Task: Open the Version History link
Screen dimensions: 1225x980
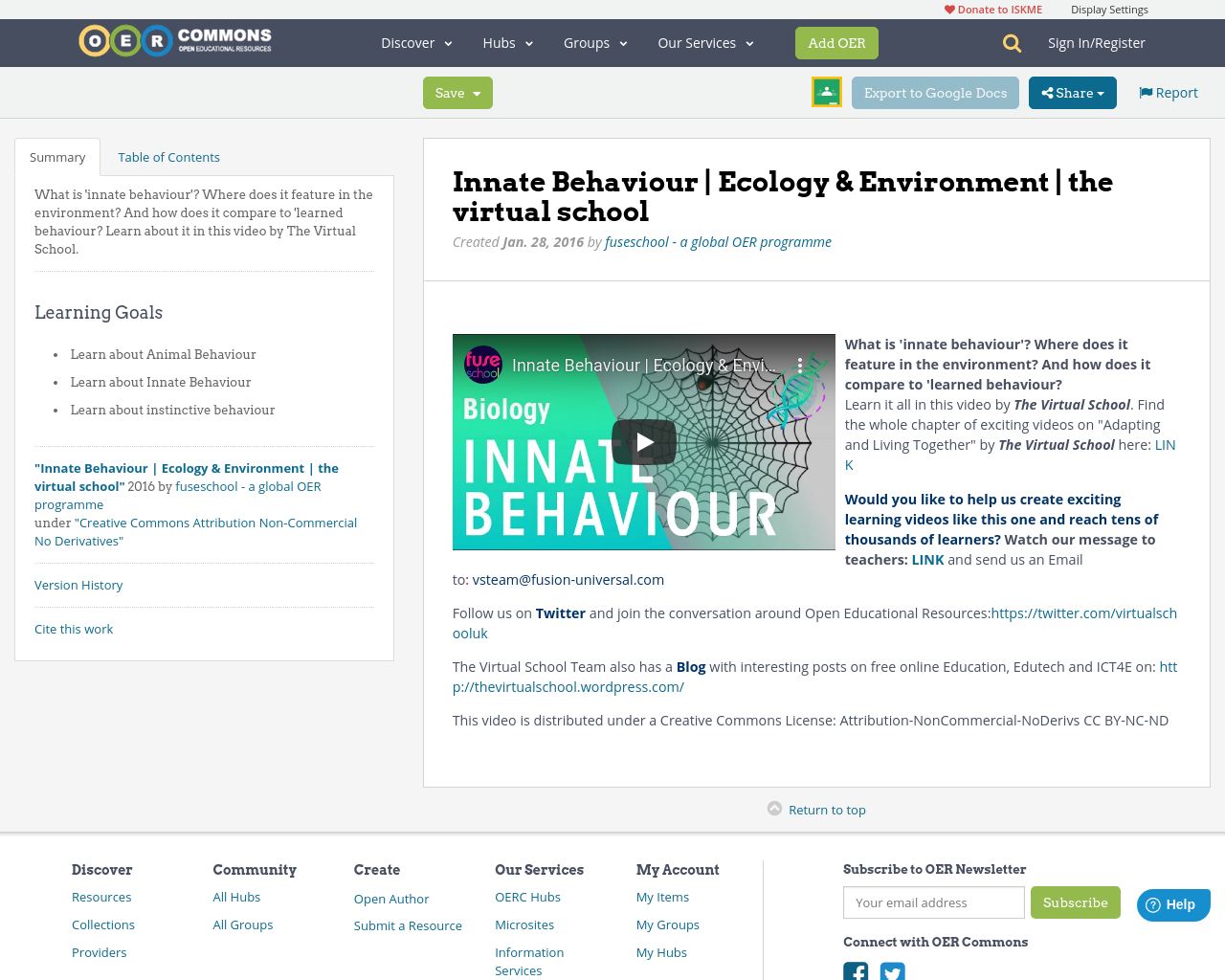Action: (78, 585)
